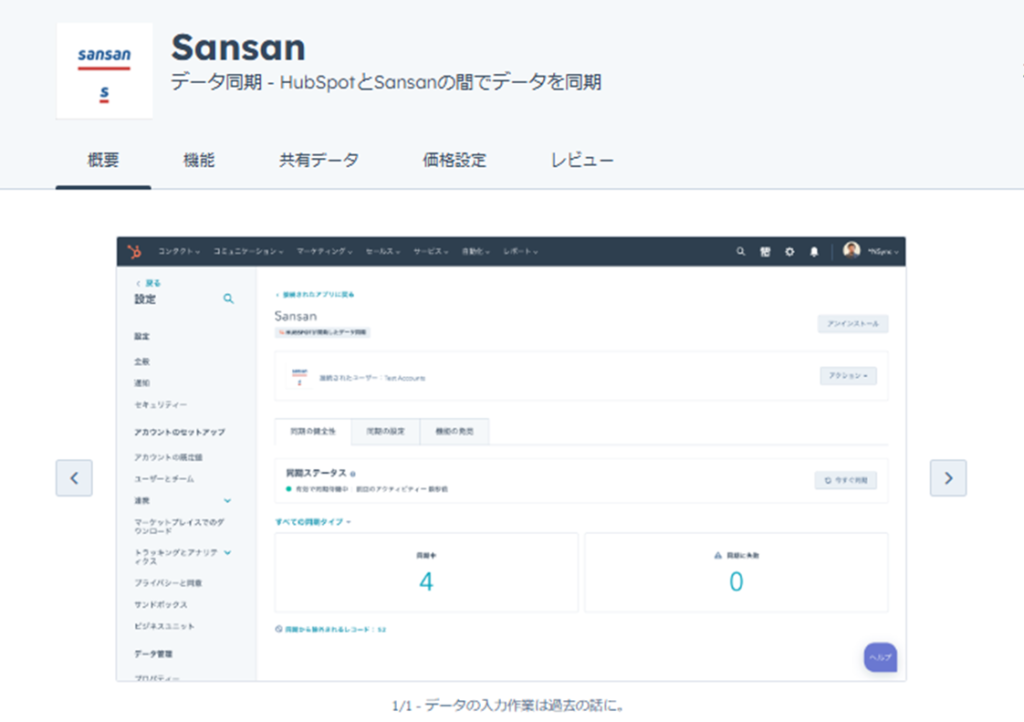Expand トラッキングとアナリティクス sidebar chevron
Image resolution: width=1024 pixels, height=722 pixels.
click(227, 552)
